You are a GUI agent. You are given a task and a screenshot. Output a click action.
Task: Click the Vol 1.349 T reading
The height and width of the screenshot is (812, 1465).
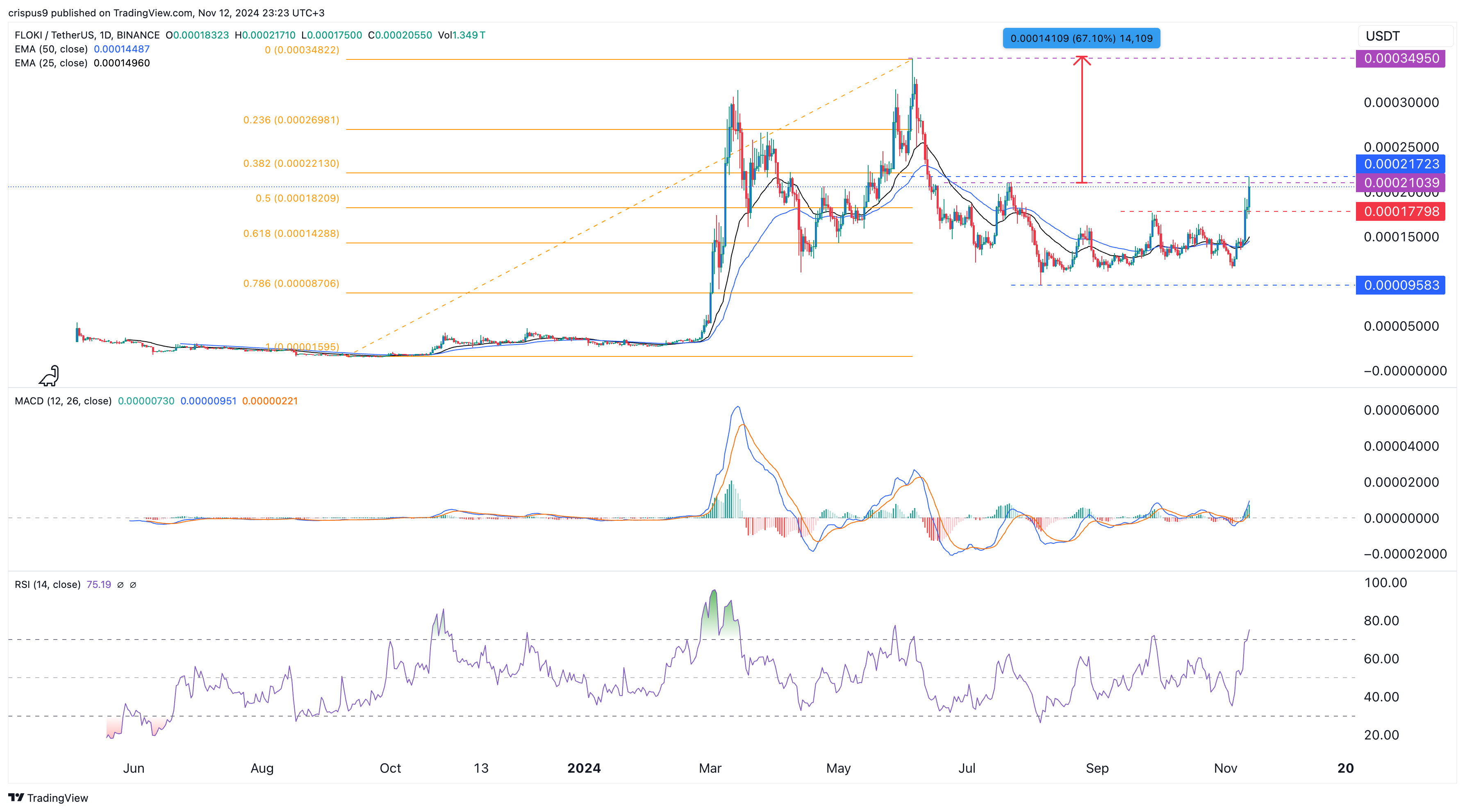tap(462, 35)
